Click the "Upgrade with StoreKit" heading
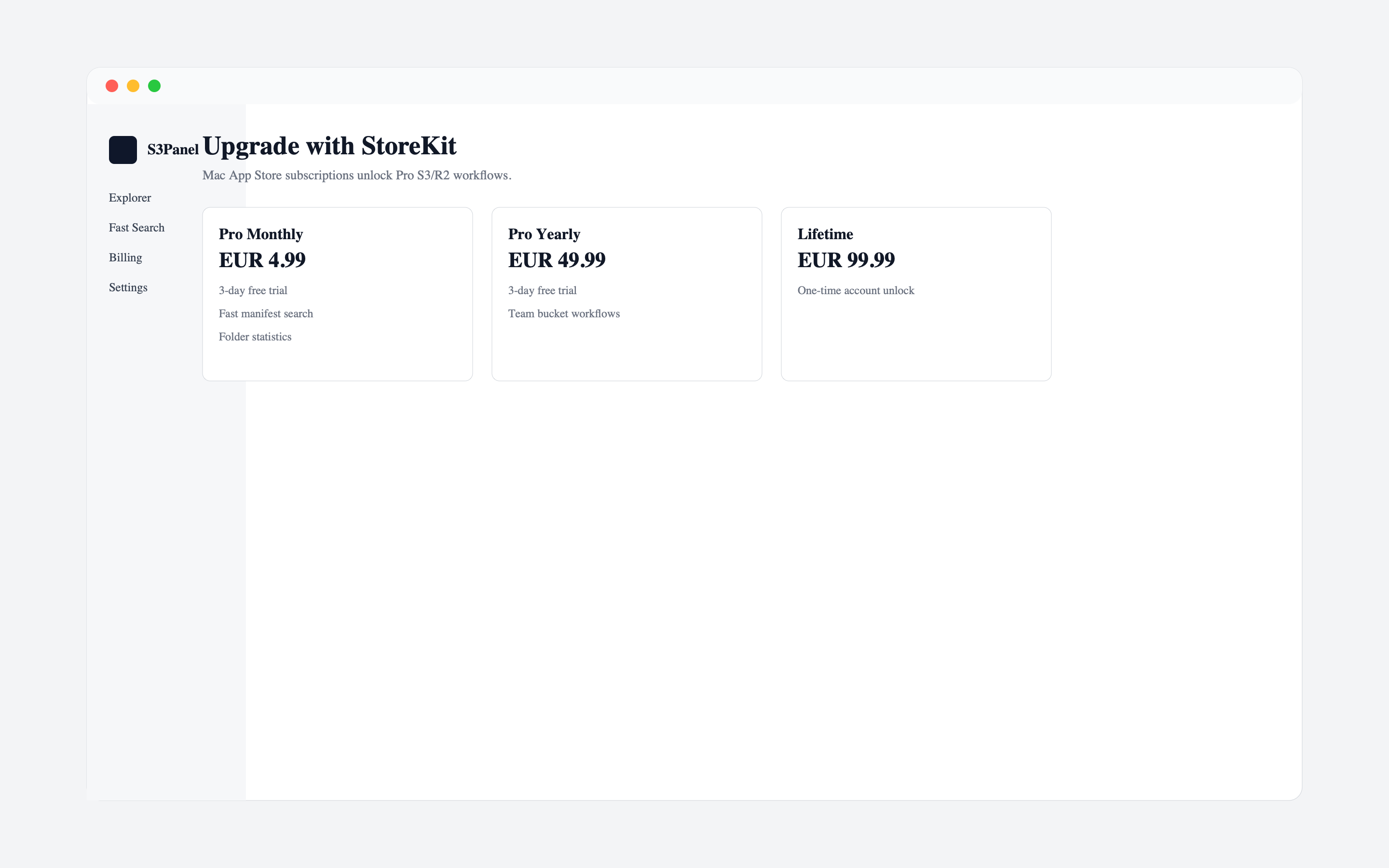Viewport: 1389px width, 868px height. coord(329,146)
